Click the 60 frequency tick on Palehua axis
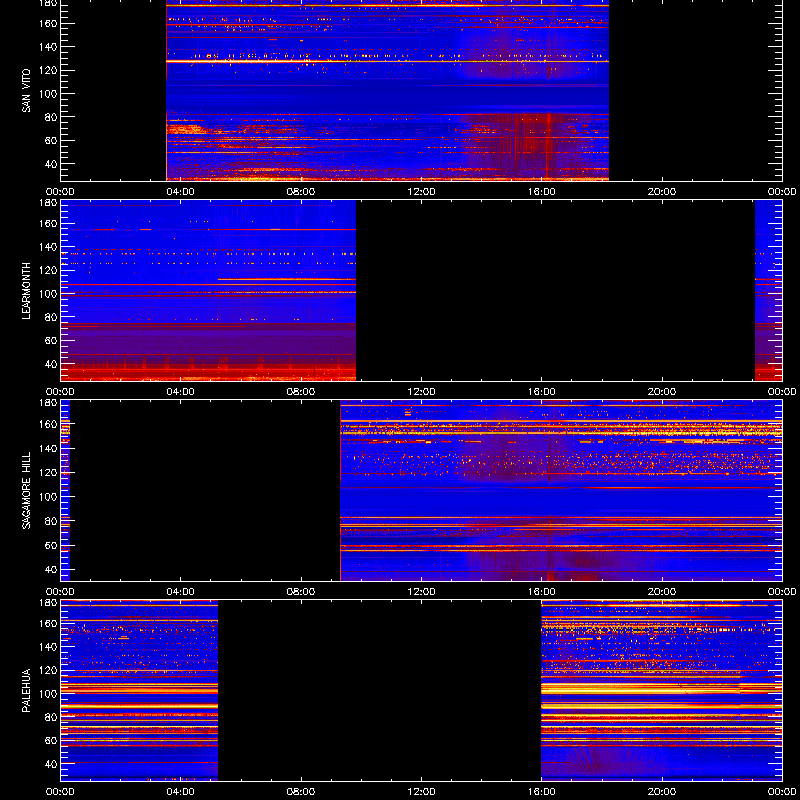The image size is (800, 800). [x=52, y=740]
